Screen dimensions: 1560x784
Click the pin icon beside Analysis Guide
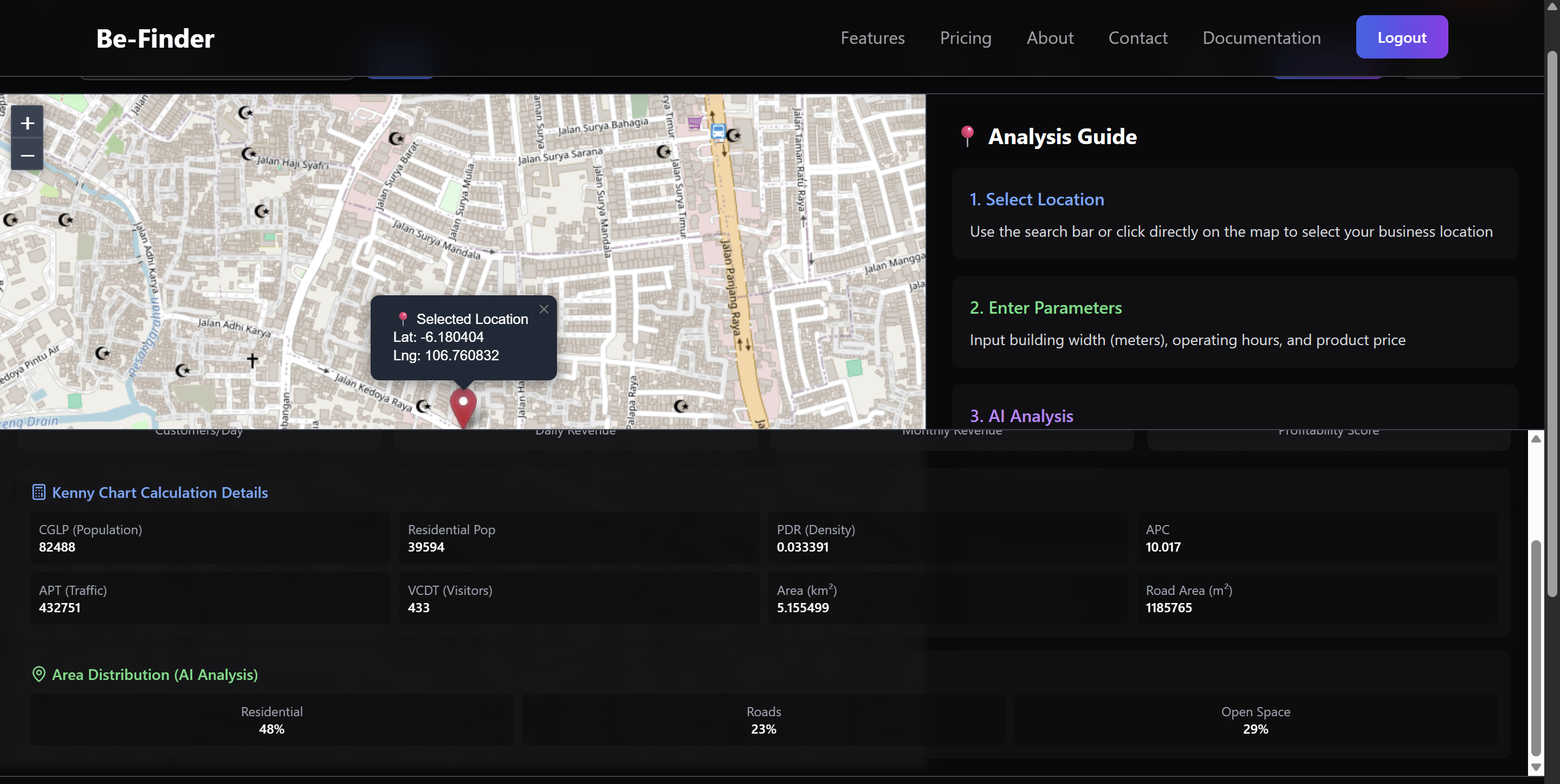pos(967,136)
